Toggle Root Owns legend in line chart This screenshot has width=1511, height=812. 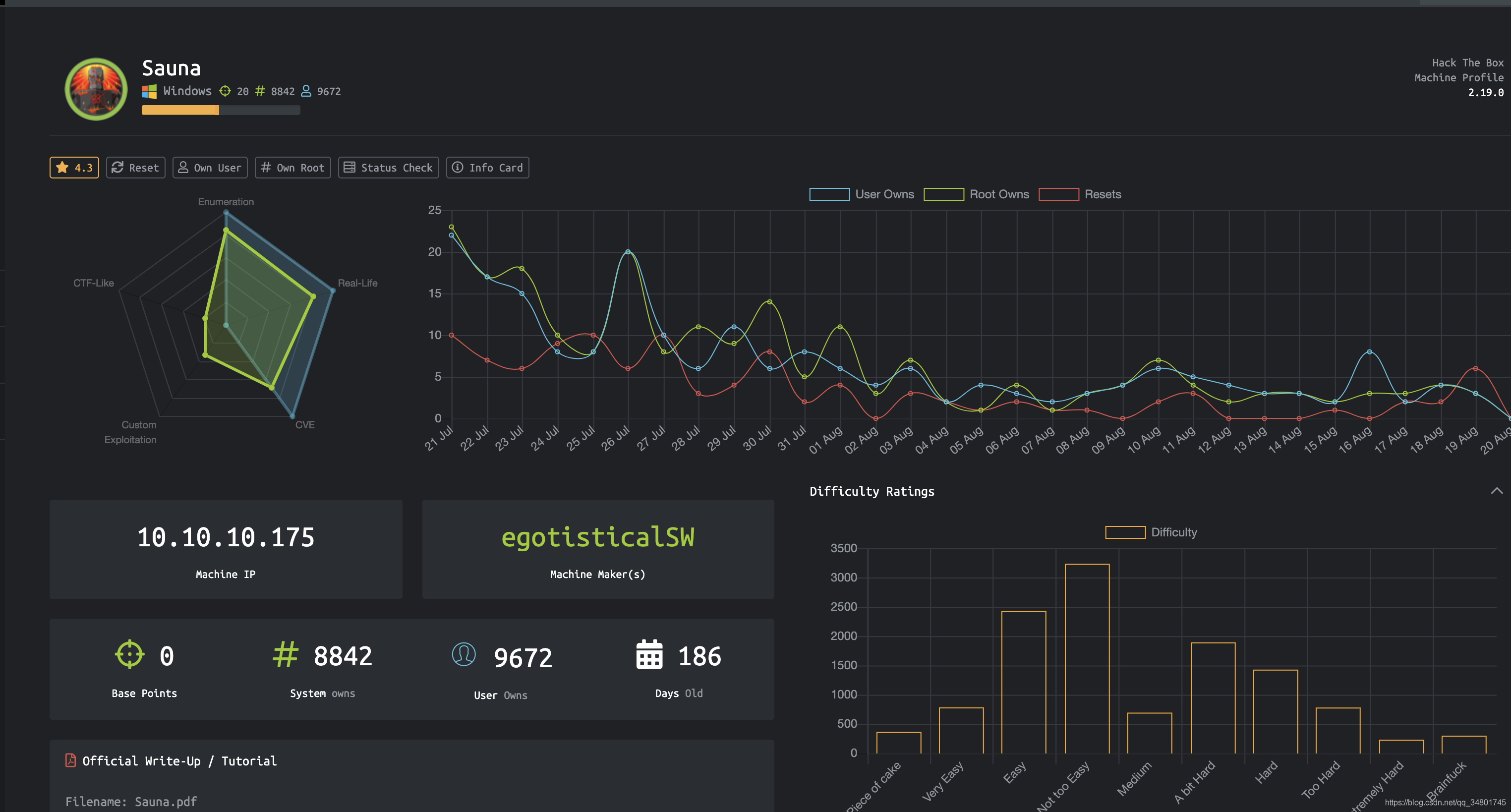point(976,194)
